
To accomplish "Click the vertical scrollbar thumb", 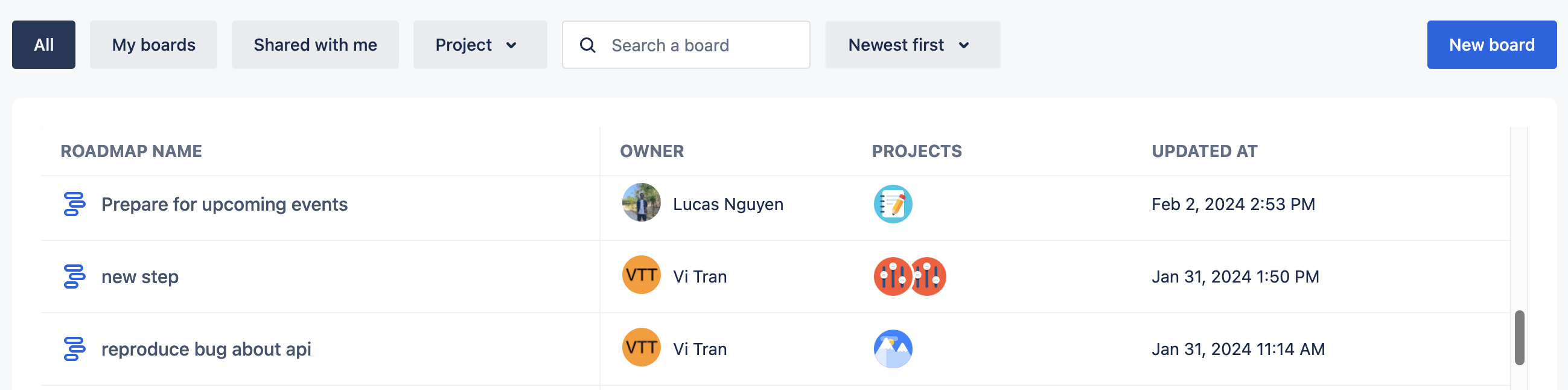I will coord(1519,337).
